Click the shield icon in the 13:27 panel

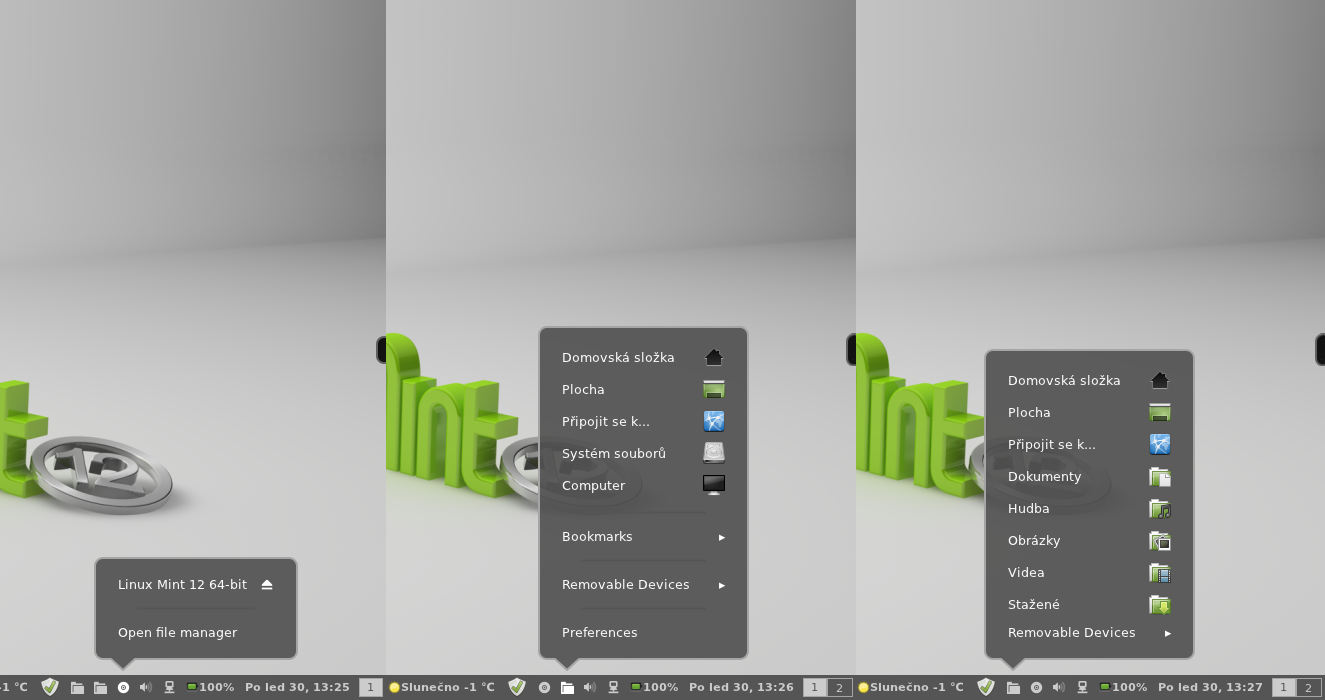986,687
